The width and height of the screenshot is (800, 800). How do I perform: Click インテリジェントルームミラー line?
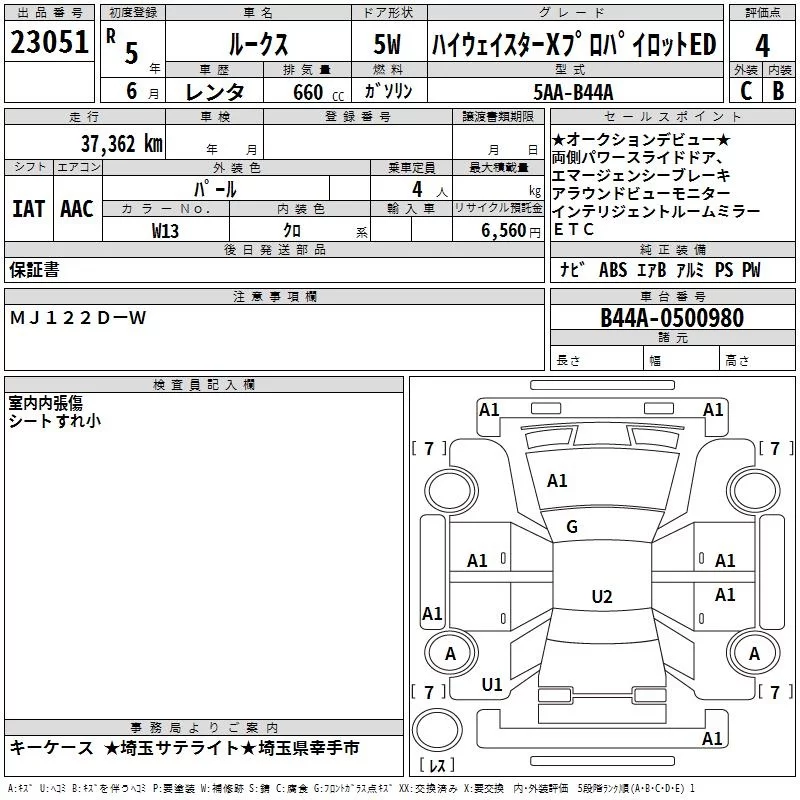(656, 211)
